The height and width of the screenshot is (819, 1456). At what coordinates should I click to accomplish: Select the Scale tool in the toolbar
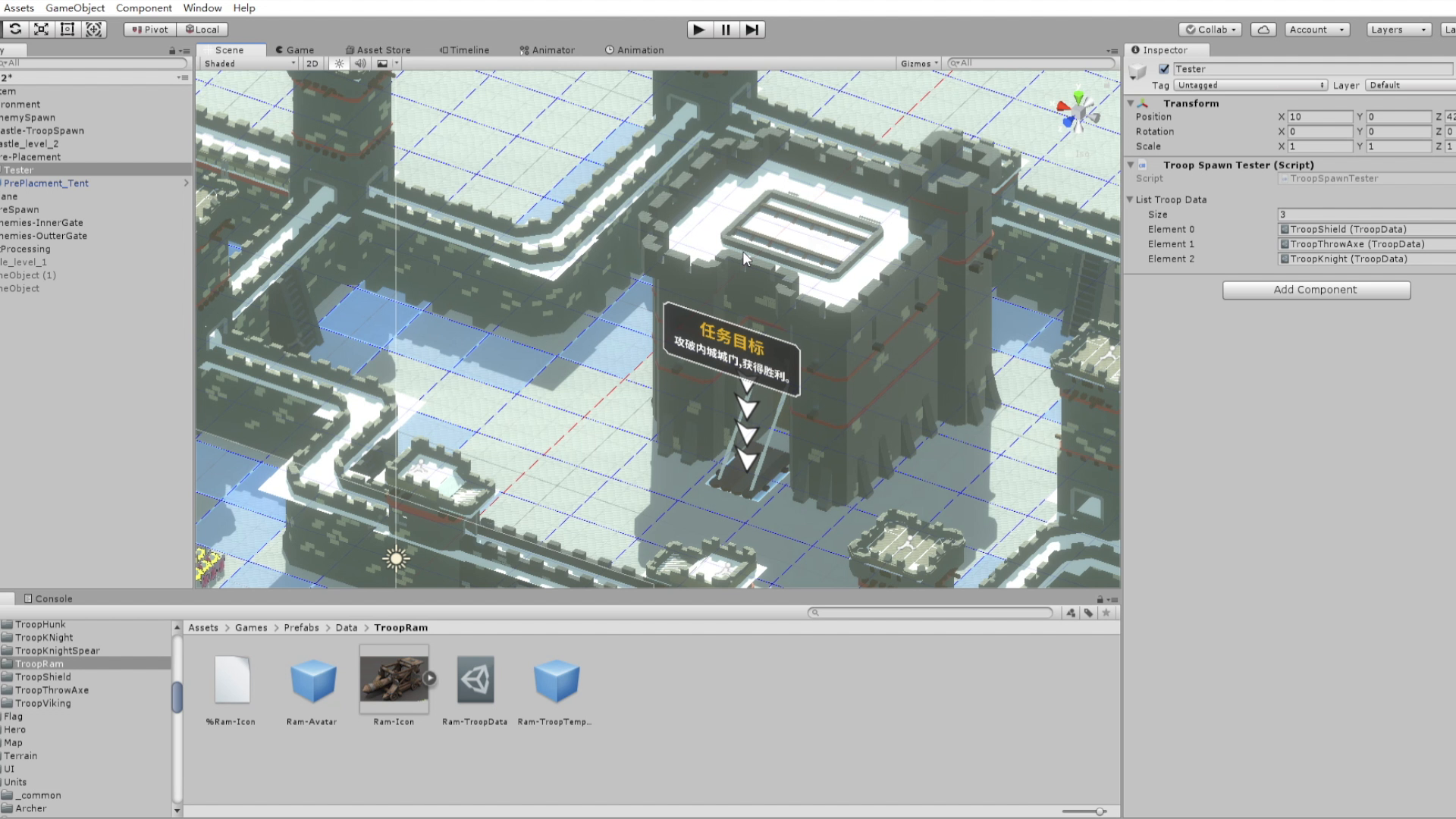point(42,30)
